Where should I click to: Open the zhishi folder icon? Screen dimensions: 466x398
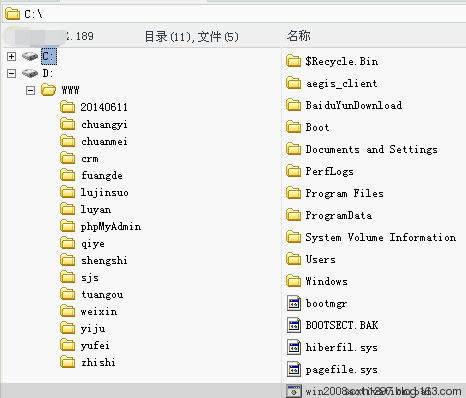pyautogui.click(x=68, y=362)
